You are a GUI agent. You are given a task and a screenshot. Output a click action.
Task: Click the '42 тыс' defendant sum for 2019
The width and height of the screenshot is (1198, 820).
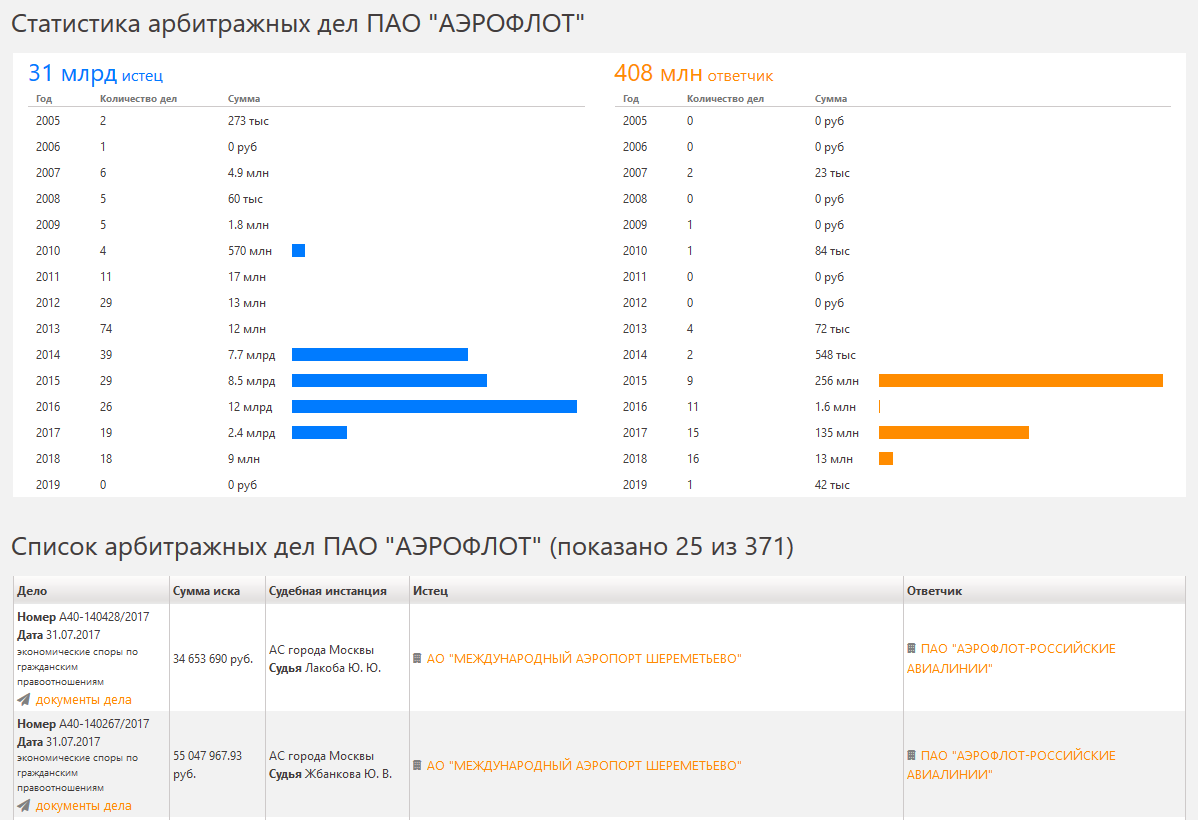coord(832,485)
